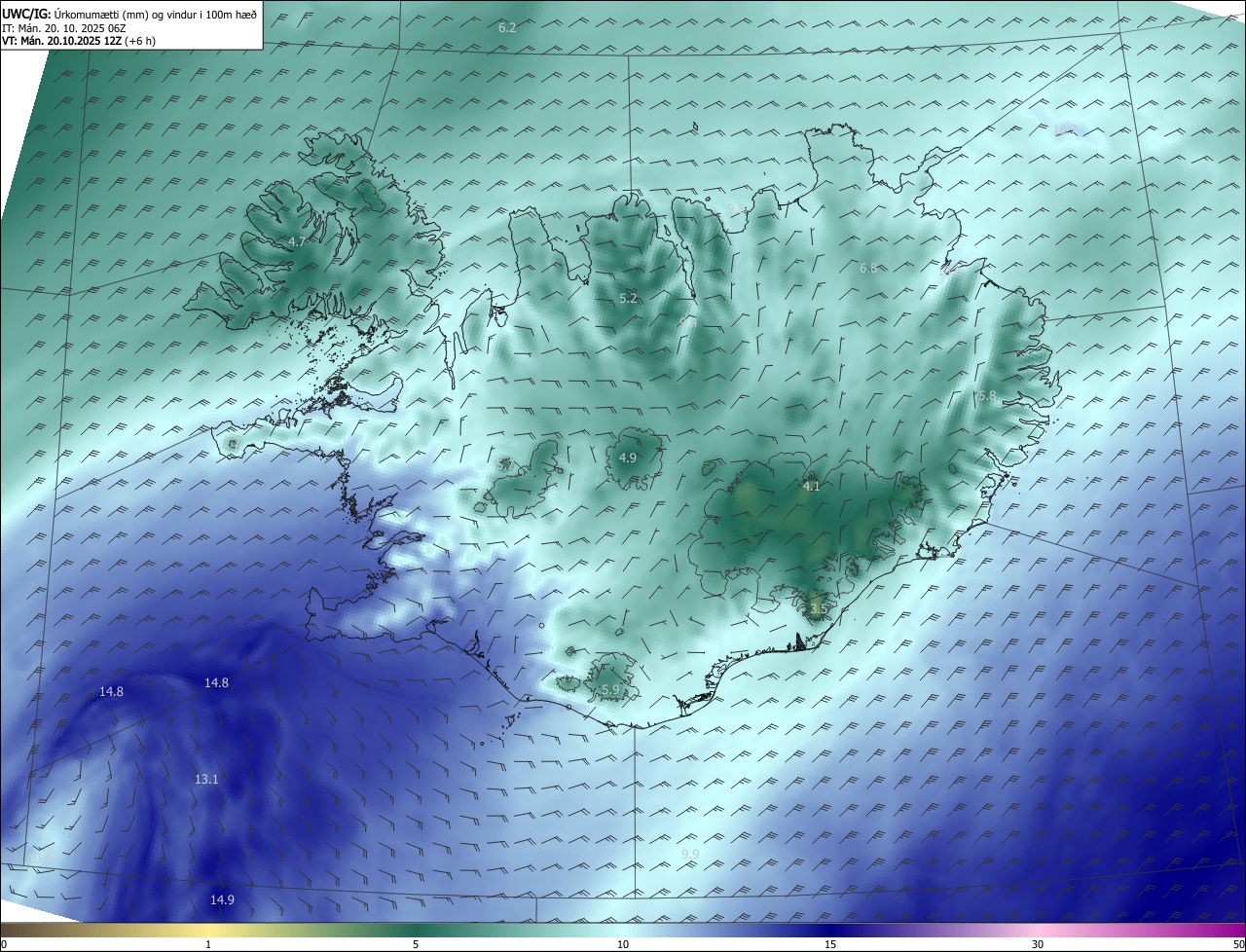Click the color scale label 15
This screenshot has height=952, width=1246.
pyautogui.click(x=830, y=944)
